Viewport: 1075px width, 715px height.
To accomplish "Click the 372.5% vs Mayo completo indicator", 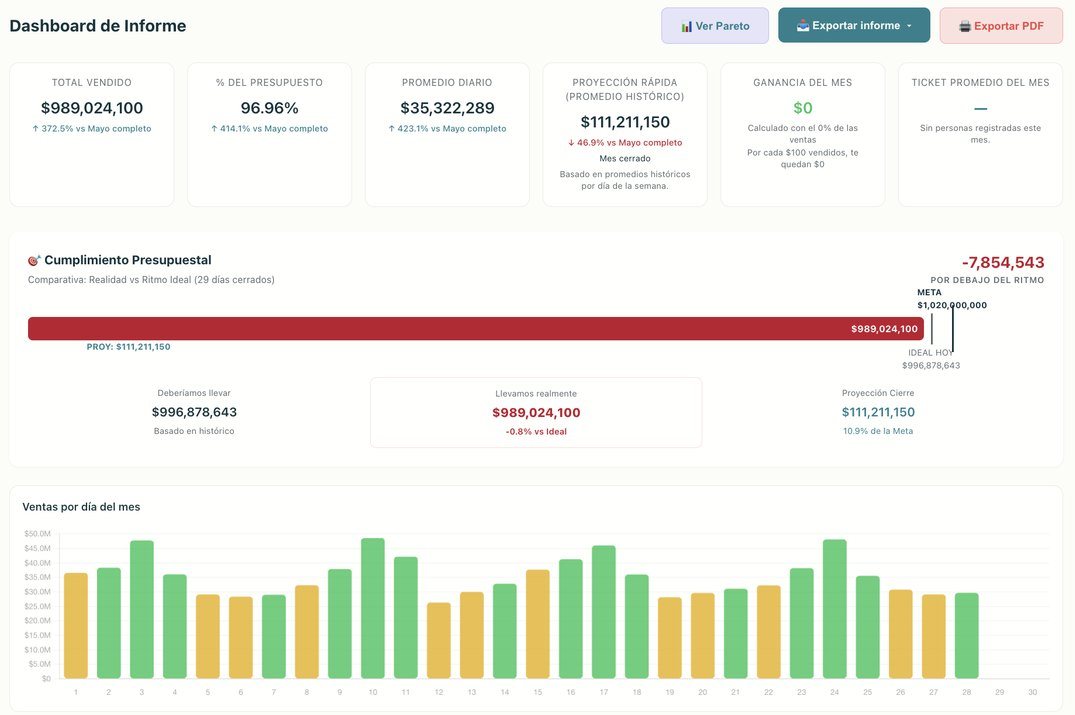I will [92, 128].
